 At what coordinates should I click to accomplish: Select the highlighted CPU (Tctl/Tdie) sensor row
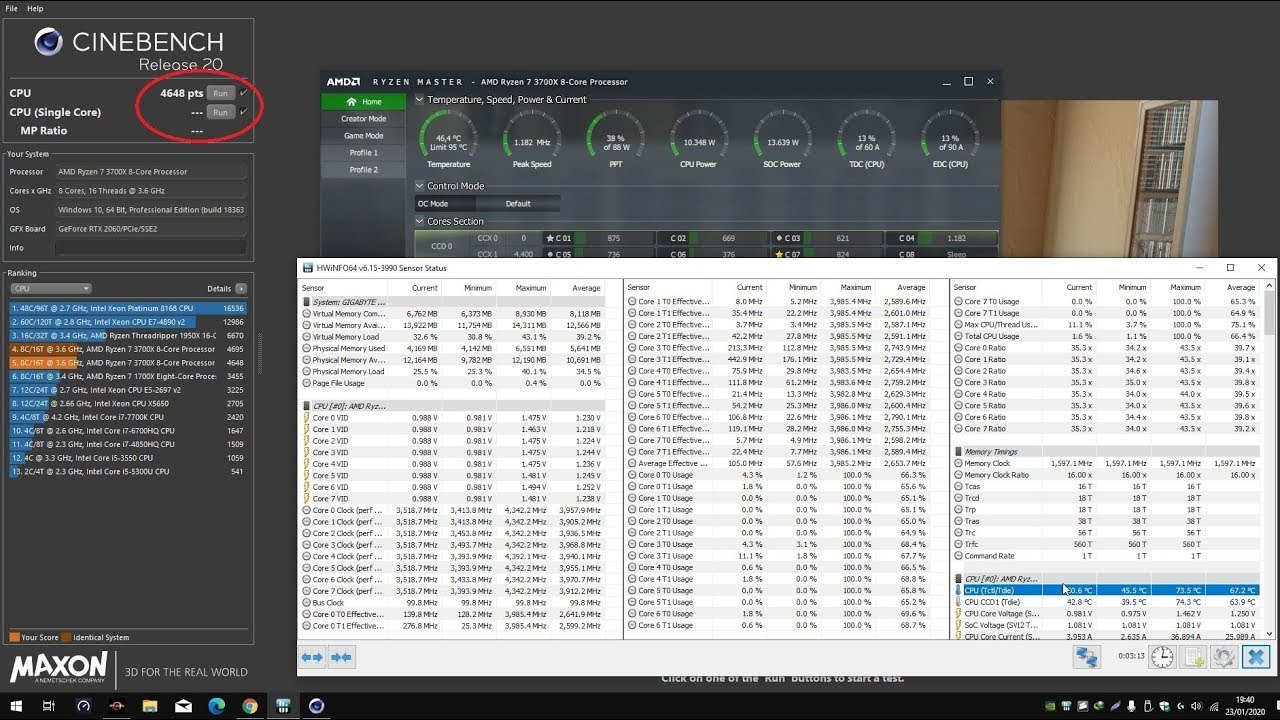(1107, 590)
